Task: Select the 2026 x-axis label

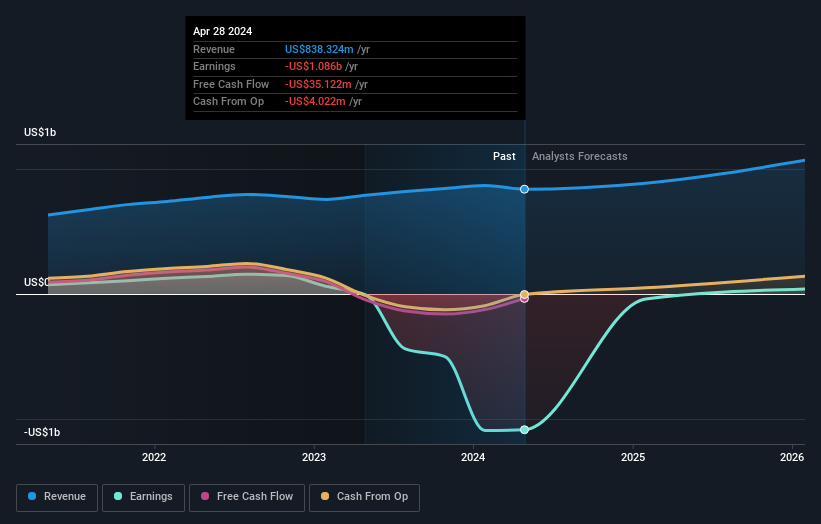Action: point(792,457)
